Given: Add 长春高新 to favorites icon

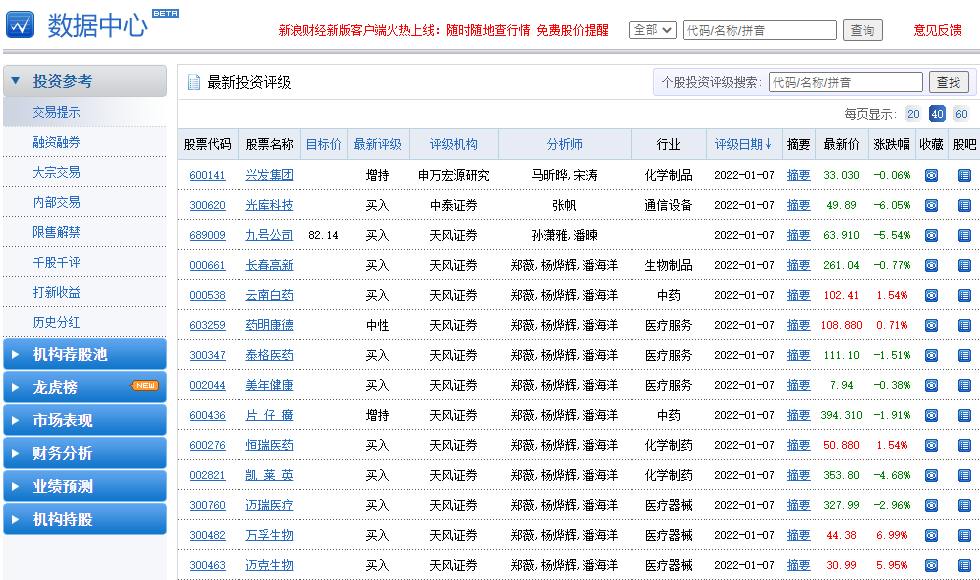Looking at the screenshot, I should [x=931, y=266].
